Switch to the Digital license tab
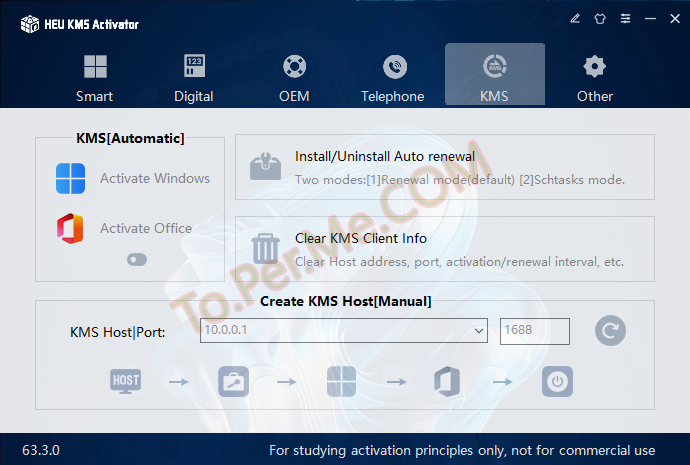This screenshot has height=465, width=690. click(x=194, y=78)
